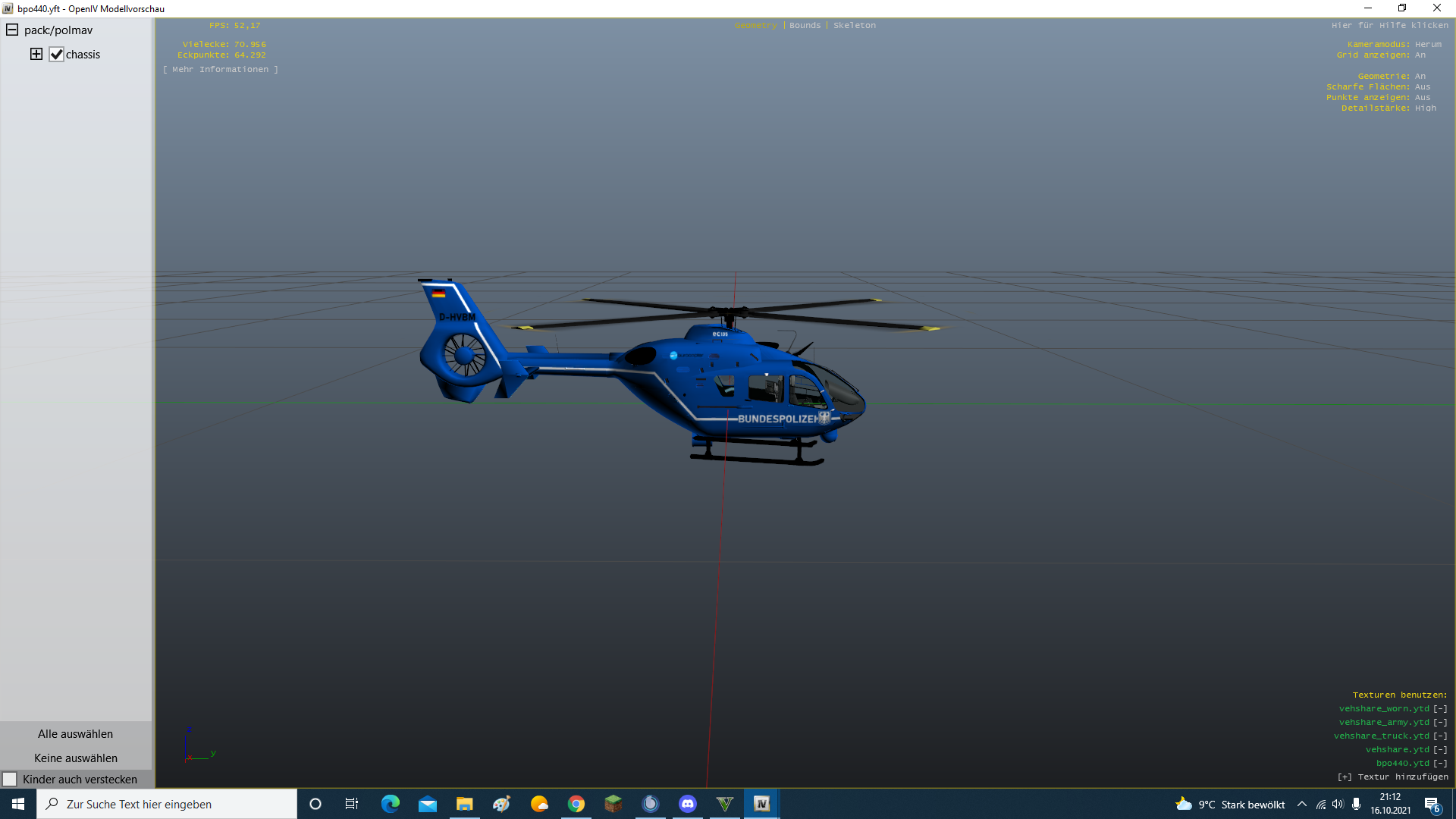Click the OpenIV taskbar icon

[x=761, y=804]
